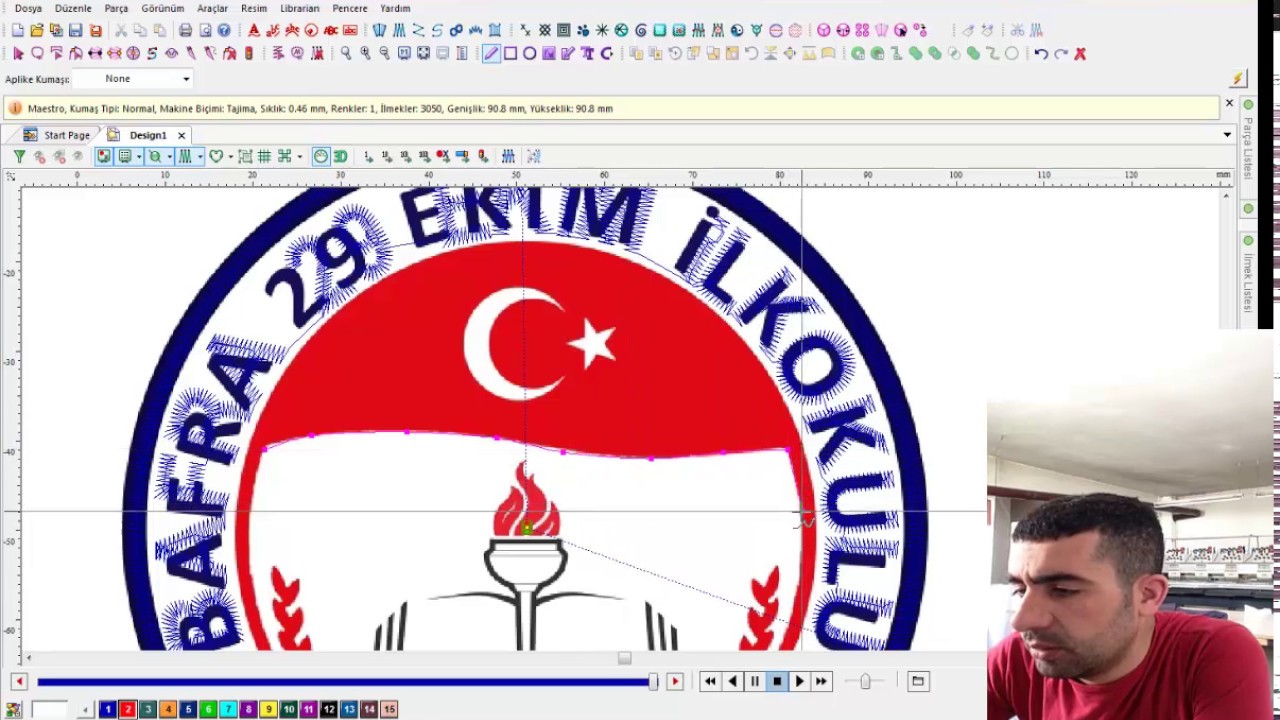Toggle the stitch view mode button
This screenshot has width=1280, height=720.
click(x=185, y=156)
